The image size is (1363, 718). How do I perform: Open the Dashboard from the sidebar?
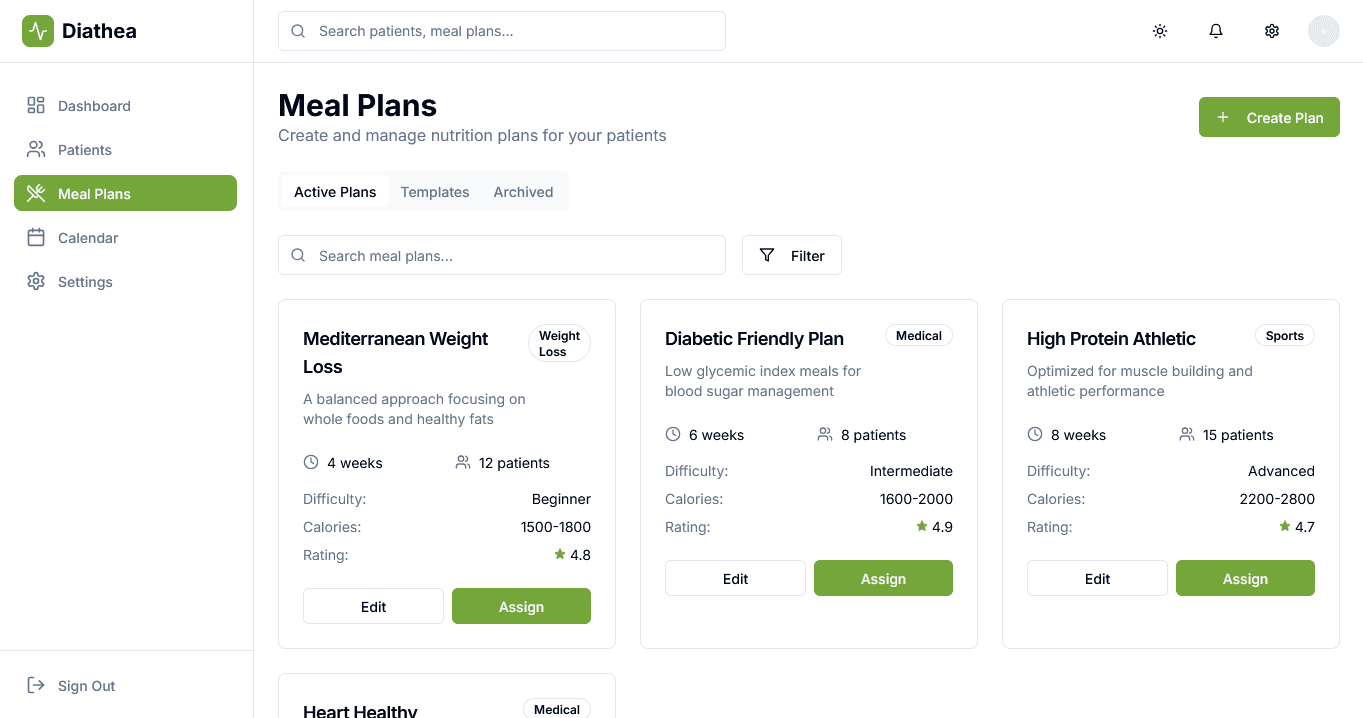pyautogui.click(x=93, y=105)
